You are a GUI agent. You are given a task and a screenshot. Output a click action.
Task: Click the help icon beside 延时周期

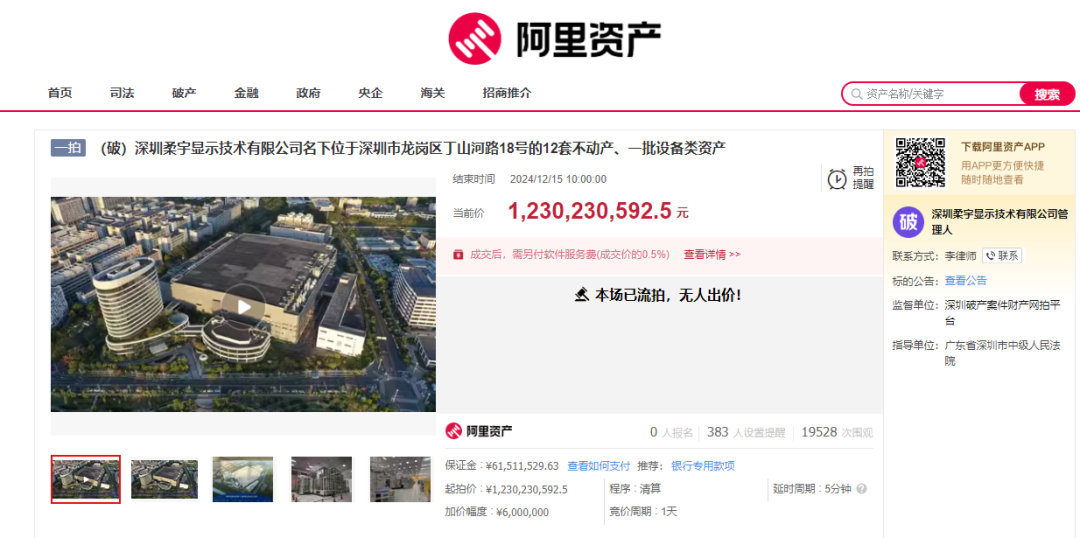[861, 489]
